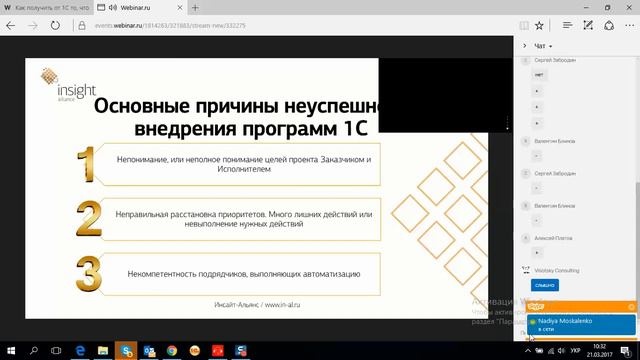
Task: Open the red app icon in taskbar
Action: pos(218,351)
